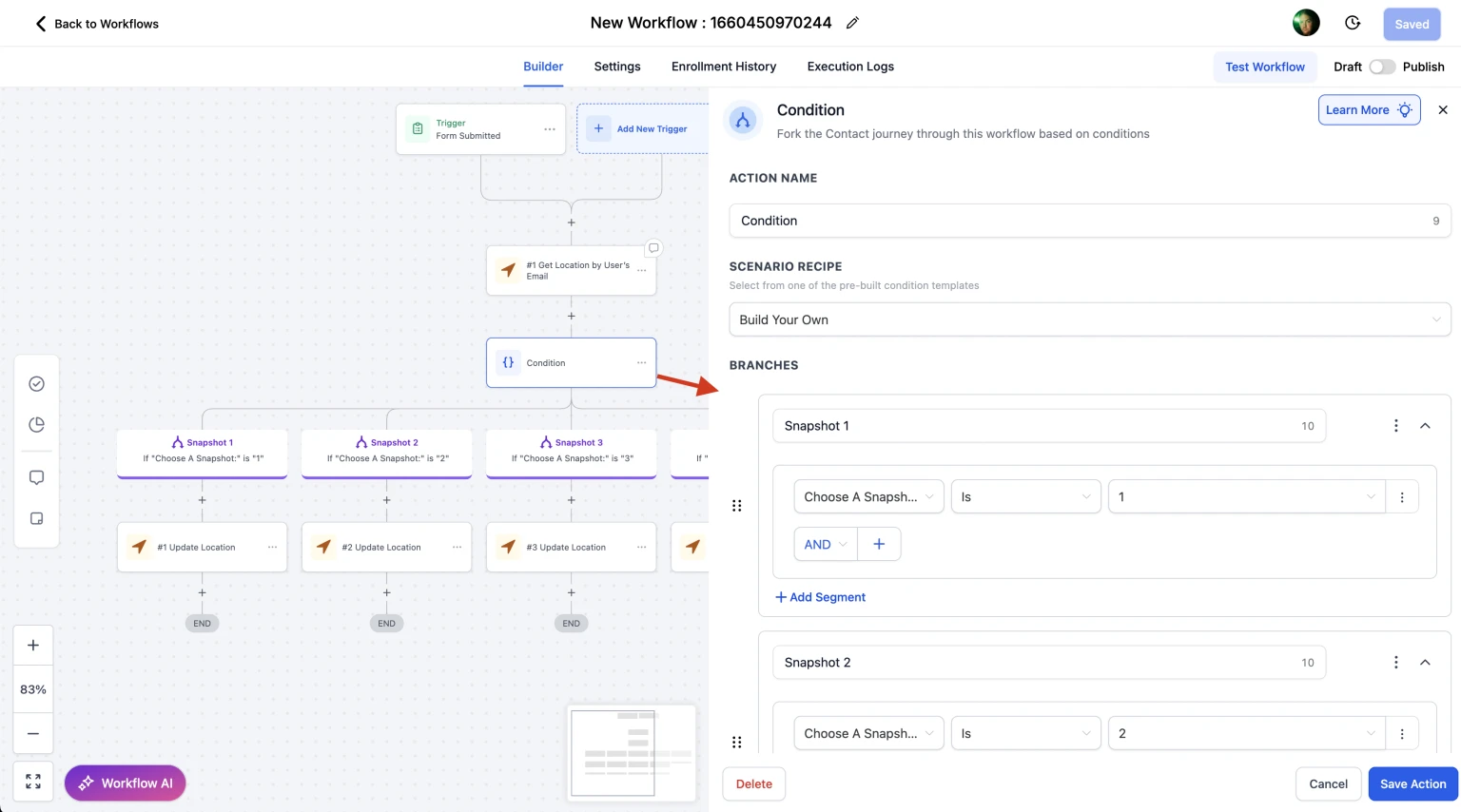Click the checkmark circle icon in left toolbar
This screenshot has width=1461, height=812.
click(36, 384)
